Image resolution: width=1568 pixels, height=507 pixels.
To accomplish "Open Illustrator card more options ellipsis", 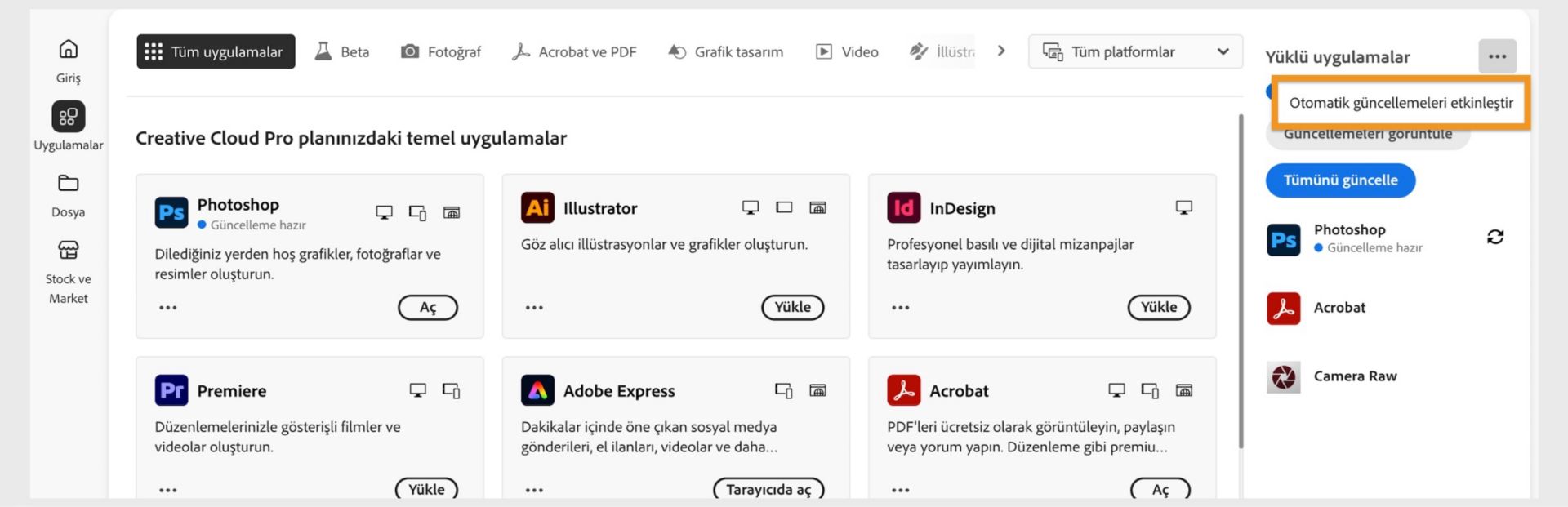I will (534, 308).
